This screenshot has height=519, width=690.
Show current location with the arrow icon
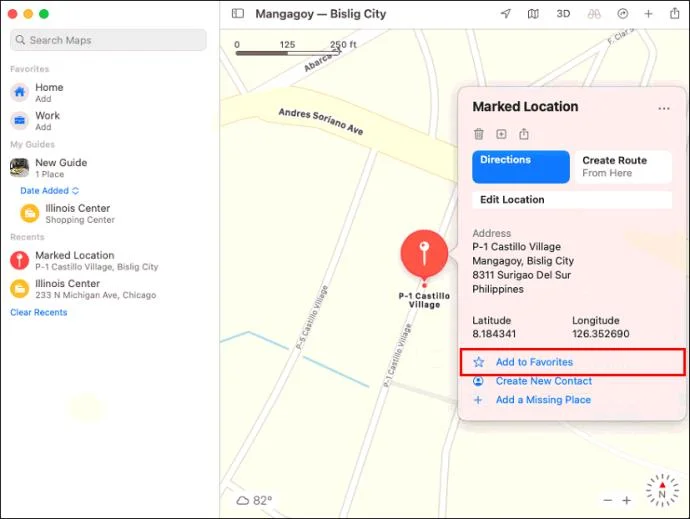[506, 14]
